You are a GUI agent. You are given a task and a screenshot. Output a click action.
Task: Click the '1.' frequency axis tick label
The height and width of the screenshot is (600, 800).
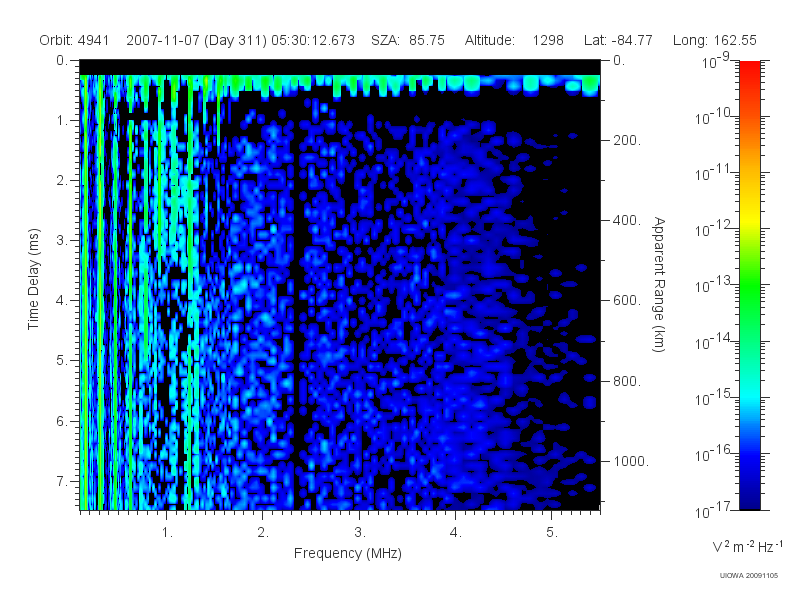(x=167, y=533)
